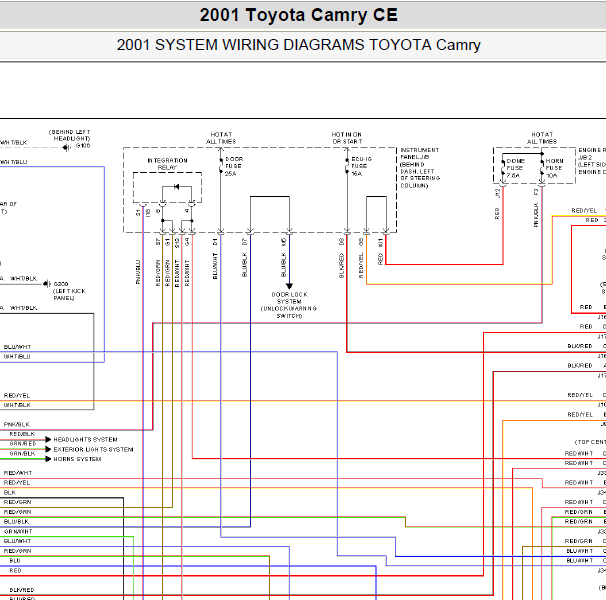Screen dimensions: 606x600
Task: Click vertical RED label below dome fuse
Action: pyautogui.click(x=497, y=213)
